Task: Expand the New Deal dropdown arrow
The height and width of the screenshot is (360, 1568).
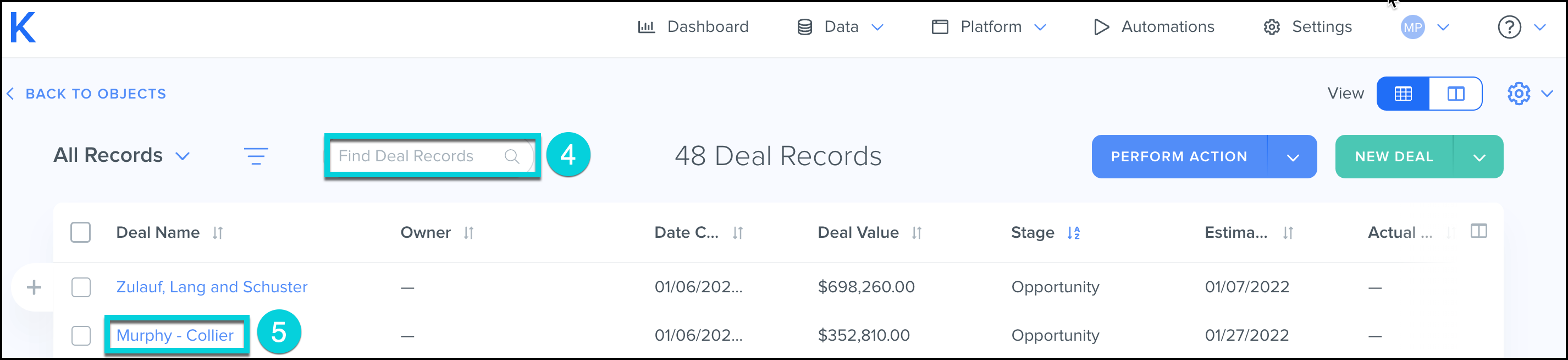Action: [x=1479, y=157]
